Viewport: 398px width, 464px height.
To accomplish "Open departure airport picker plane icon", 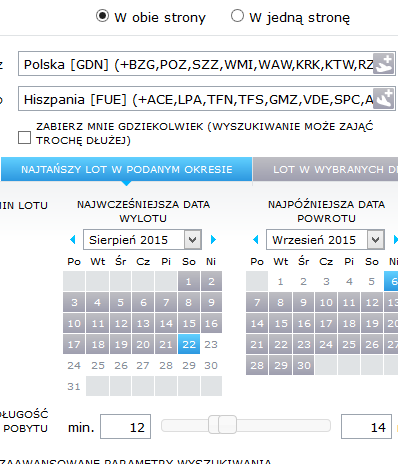I will 383,64.
